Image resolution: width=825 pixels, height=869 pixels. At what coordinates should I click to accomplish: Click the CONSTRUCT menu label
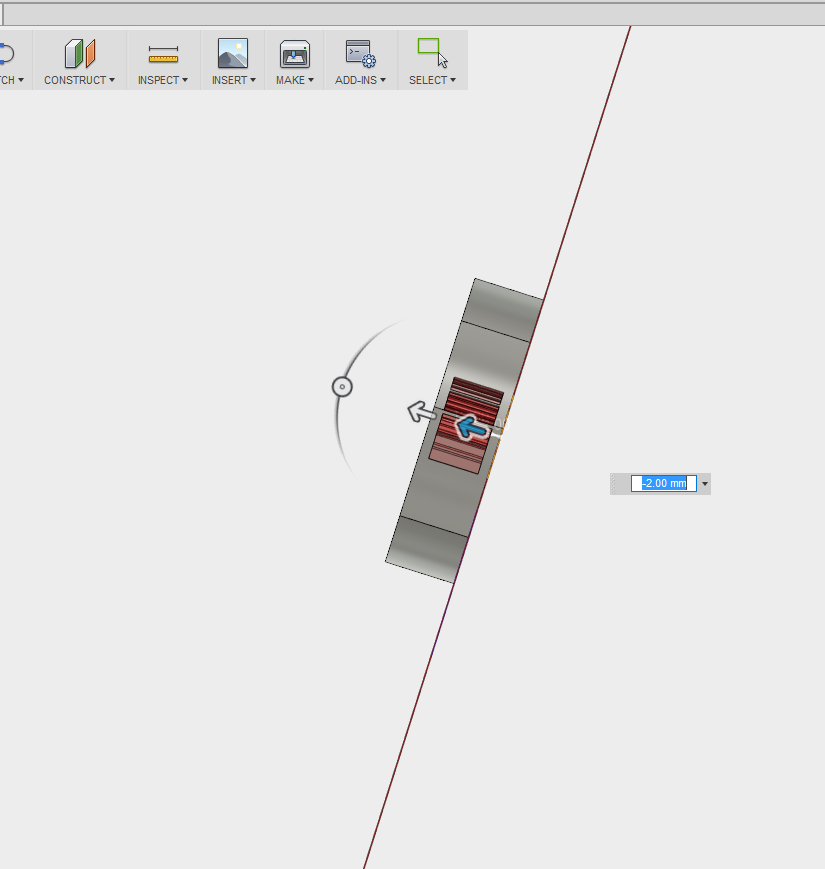(74, 81)
